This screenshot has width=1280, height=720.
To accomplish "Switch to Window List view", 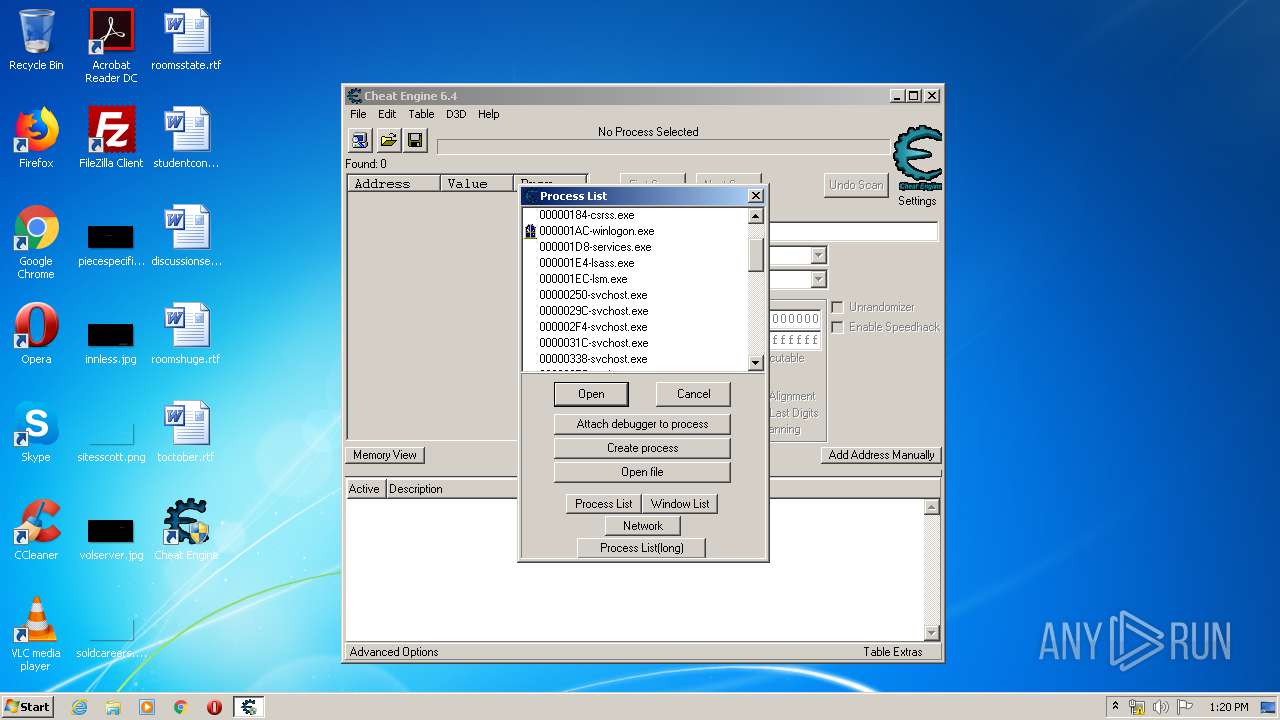I will [680, 504].
